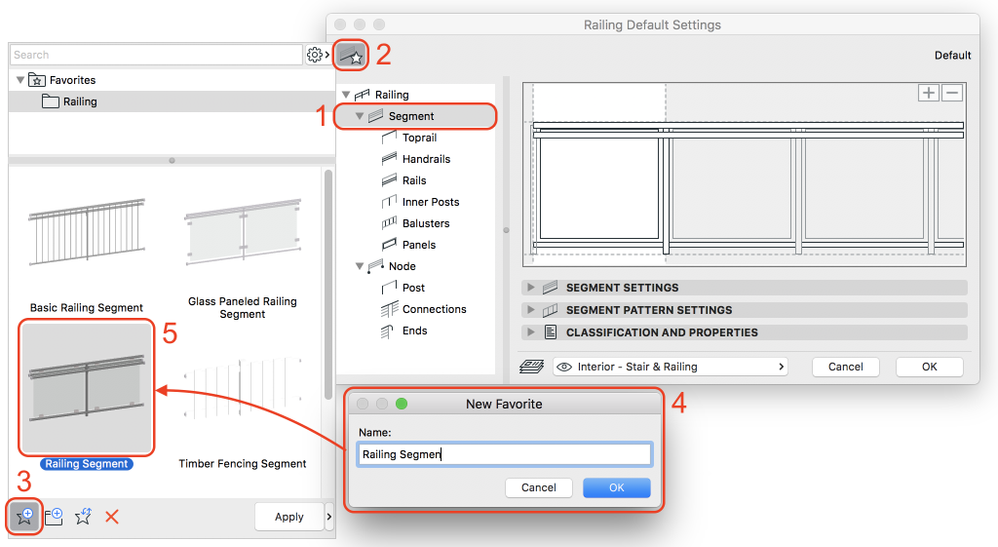Click Cancel in Railing Default Settings

click(x=845, y=367)
